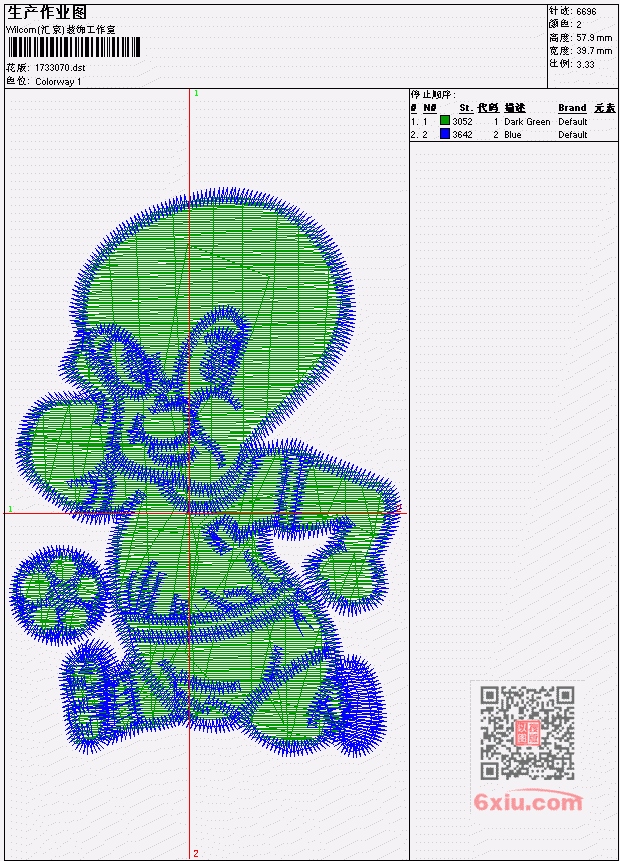Click the 元素 column header

(x=605, y=108)
